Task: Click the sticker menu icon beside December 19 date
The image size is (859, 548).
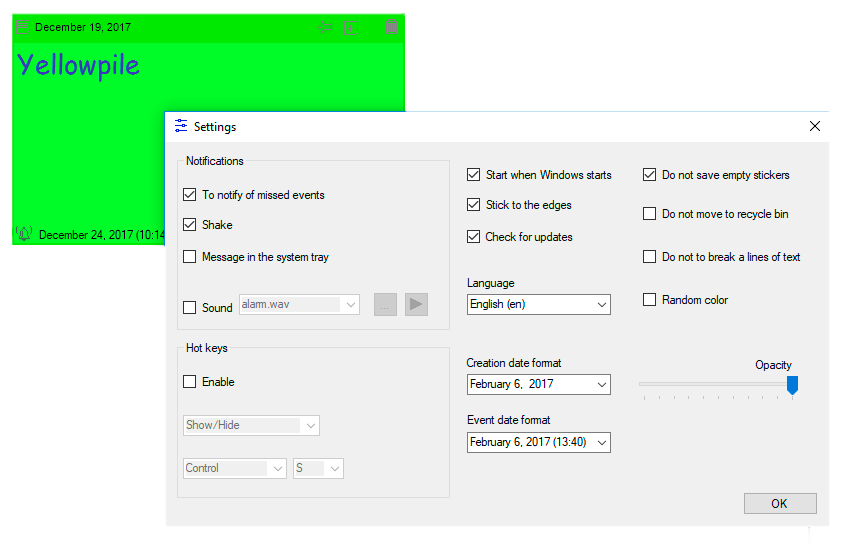Action: [22, 27]
